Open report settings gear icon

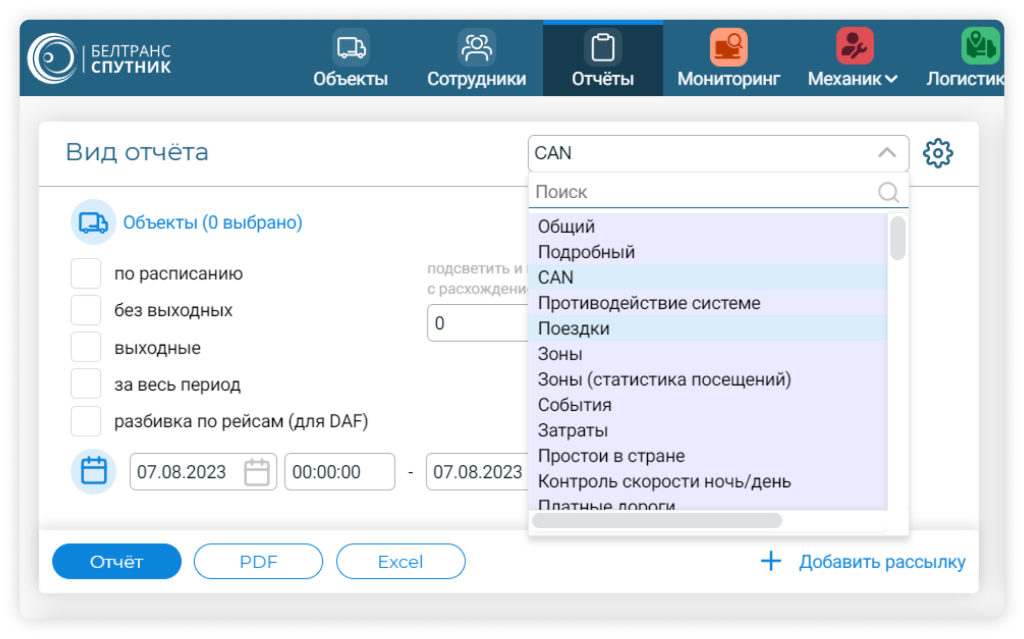[937, 153]
